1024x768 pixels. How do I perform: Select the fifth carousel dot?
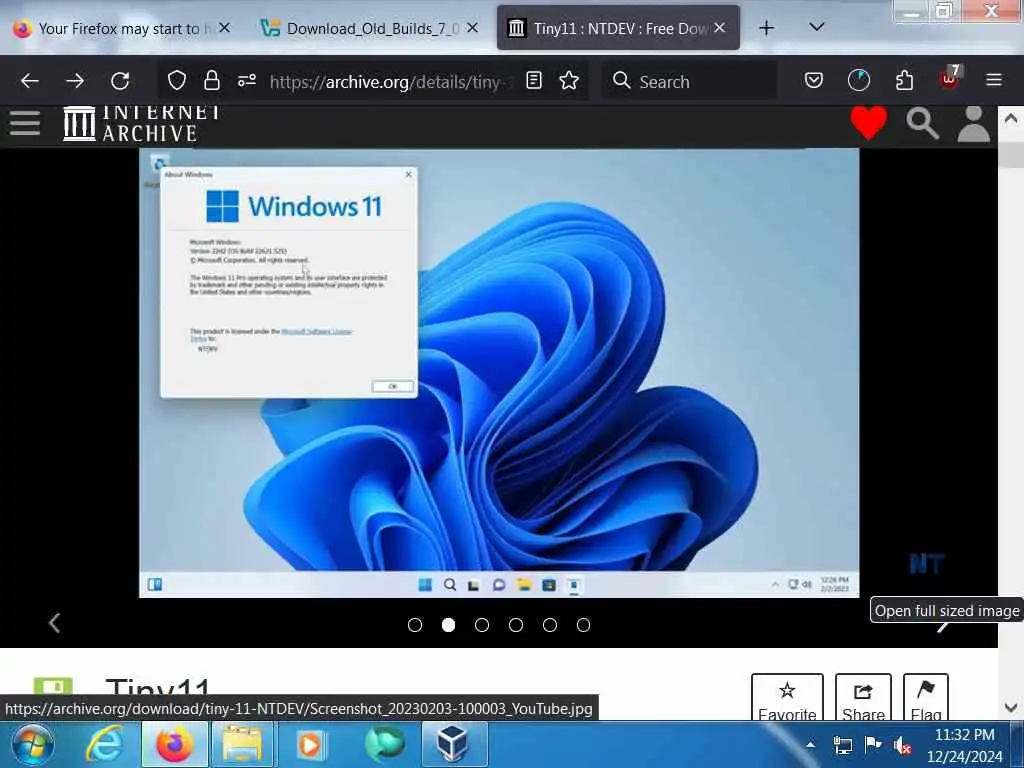click(x=550, y=625)
